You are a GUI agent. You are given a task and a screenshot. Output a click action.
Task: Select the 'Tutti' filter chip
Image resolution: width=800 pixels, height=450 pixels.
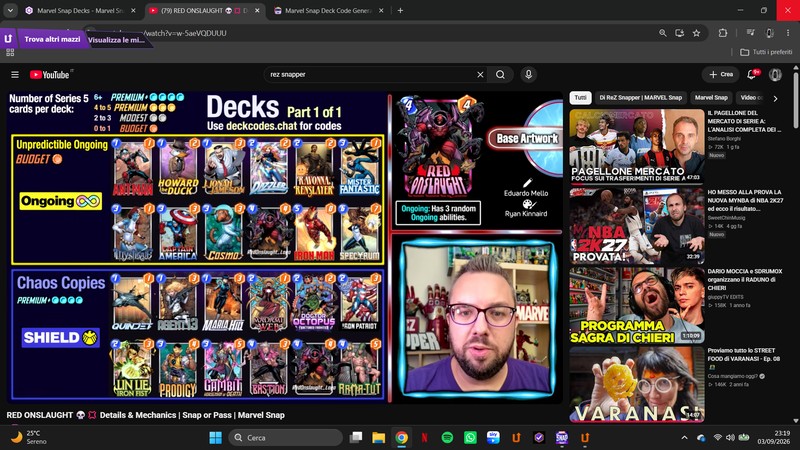(x=580, y=97)
